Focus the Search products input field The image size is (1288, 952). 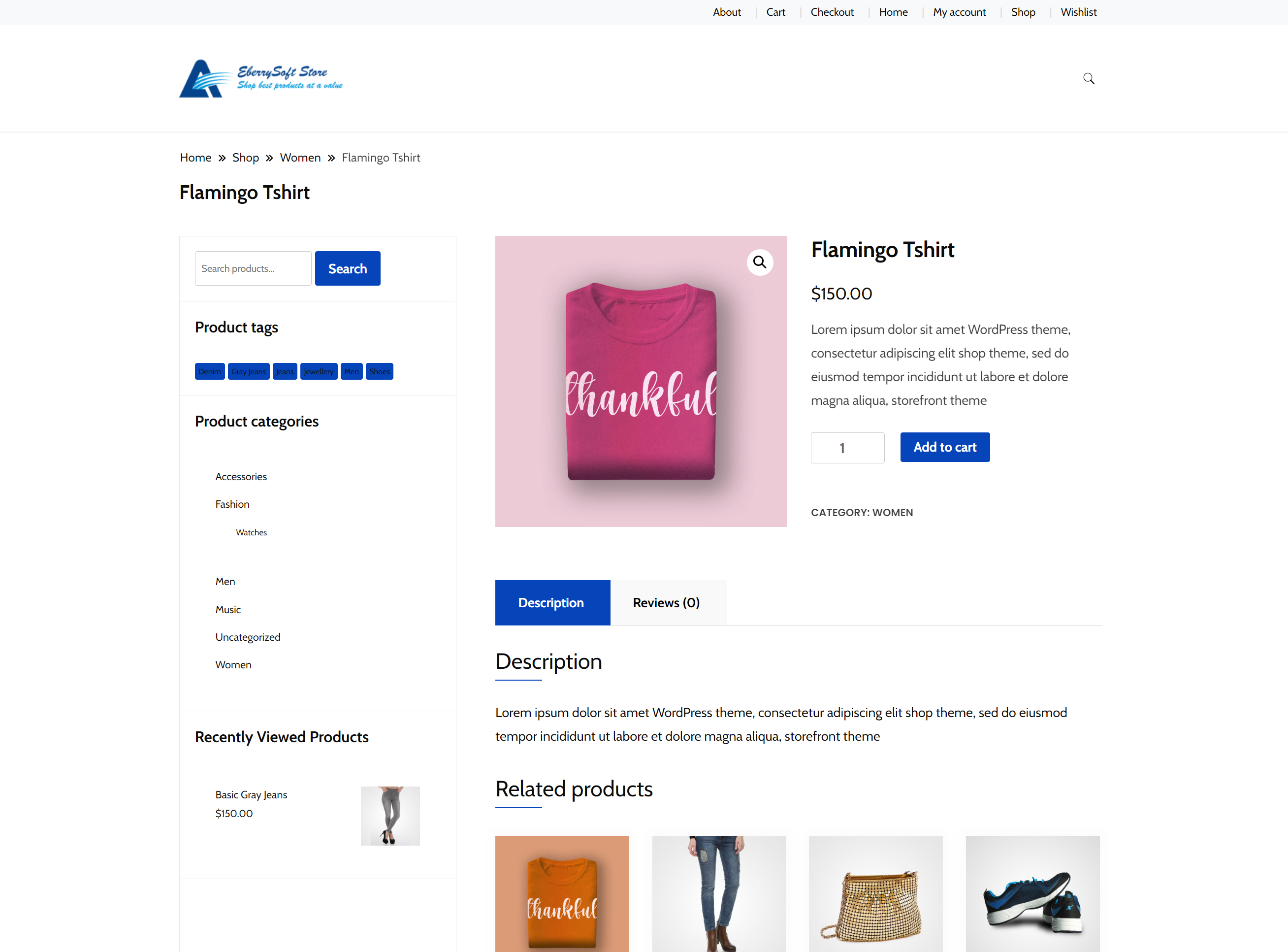point(253,268)
